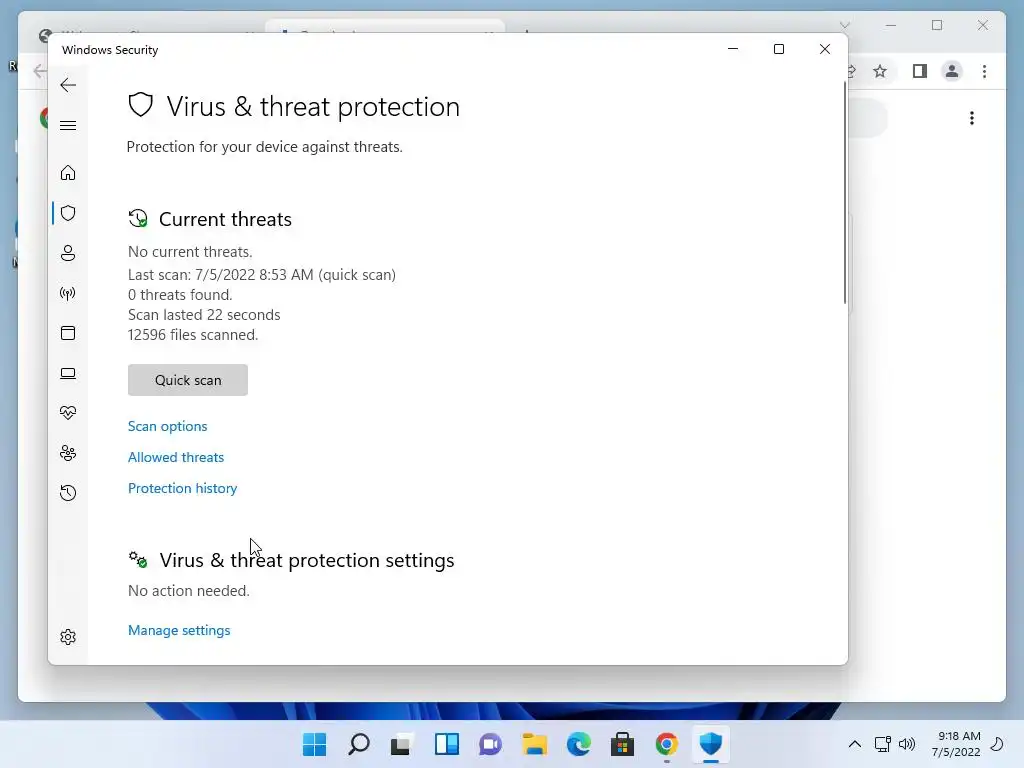Image resolution: width=1024 pixels, height=768 pixels.
Task: Go back using the back arrow
Action: pyautogui.click(x=68, y=85)
